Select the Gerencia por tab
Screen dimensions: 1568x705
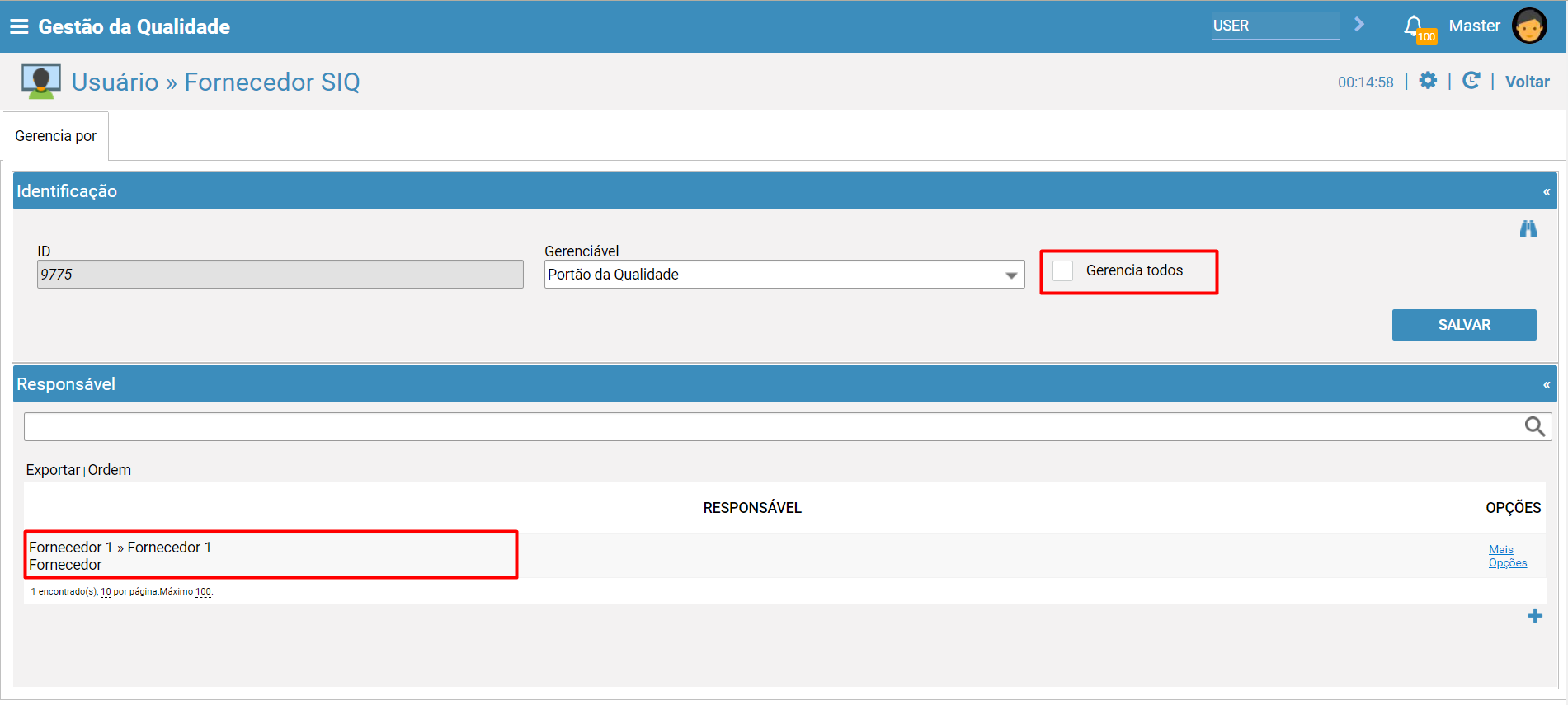(56, 136)
